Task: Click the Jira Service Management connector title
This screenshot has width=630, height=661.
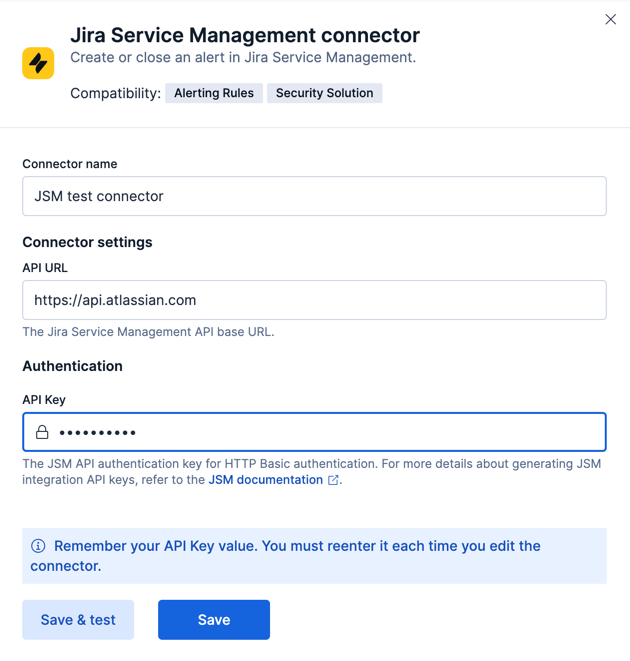Action: click(245, 36)
